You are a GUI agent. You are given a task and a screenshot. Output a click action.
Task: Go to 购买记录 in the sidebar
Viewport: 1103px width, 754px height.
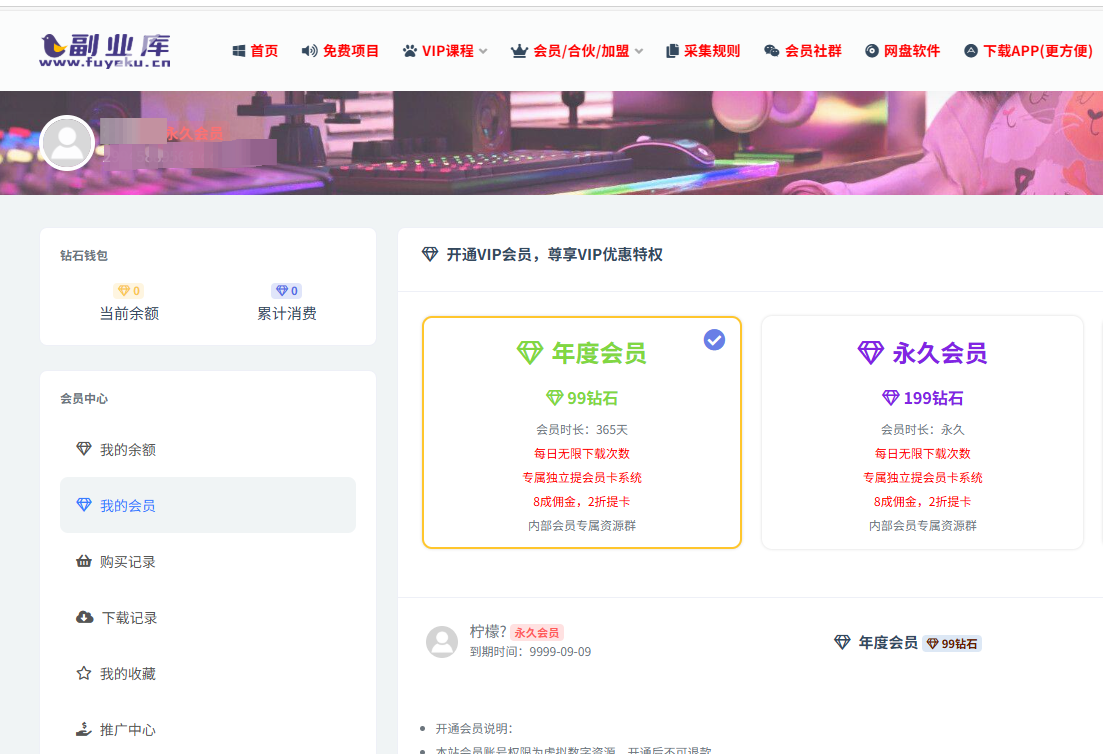208,561
